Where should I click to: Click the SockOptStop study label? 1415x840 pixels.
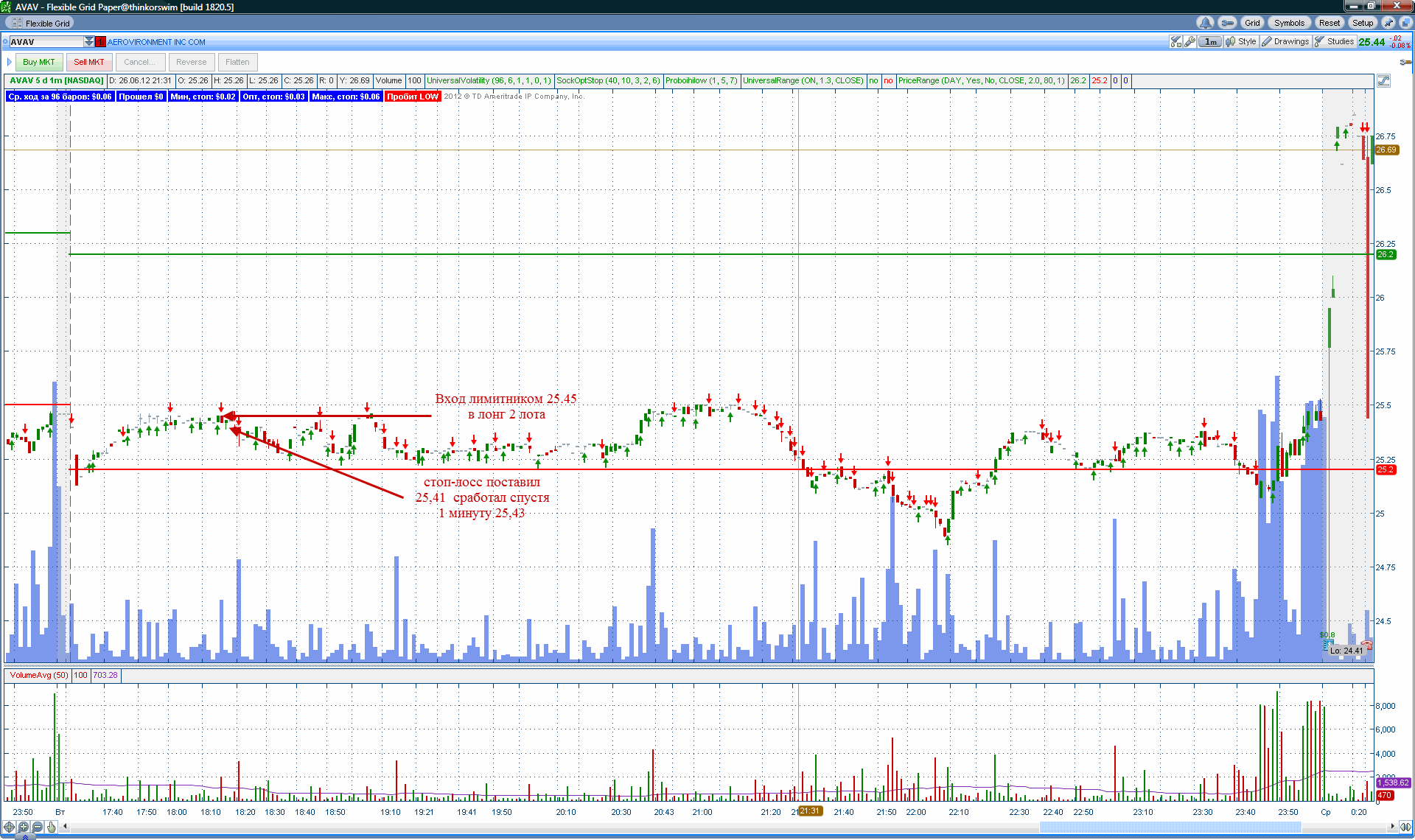click(608, 80)
